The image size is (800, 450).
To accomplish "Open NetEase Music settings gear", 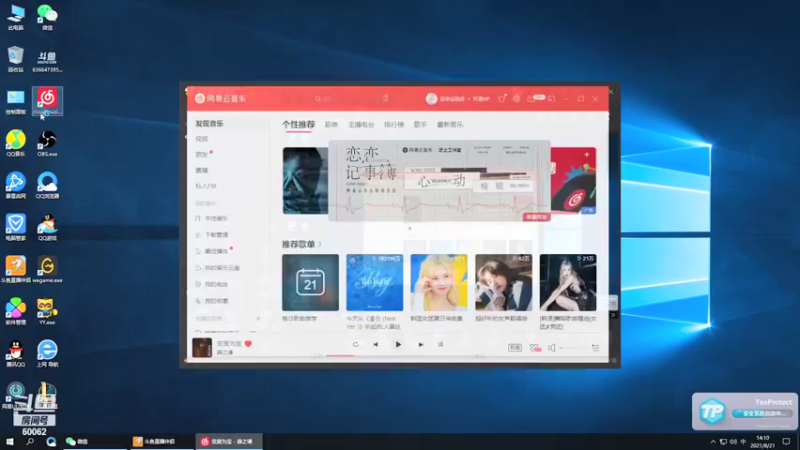I will pyautogui.click(x=516, y=98).
